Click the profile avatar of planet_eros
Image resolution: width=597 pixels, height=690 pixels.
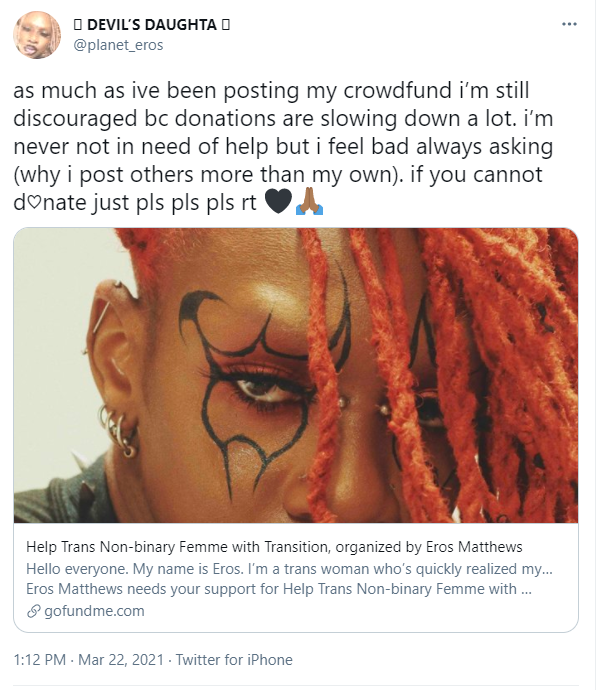(37, 35)
